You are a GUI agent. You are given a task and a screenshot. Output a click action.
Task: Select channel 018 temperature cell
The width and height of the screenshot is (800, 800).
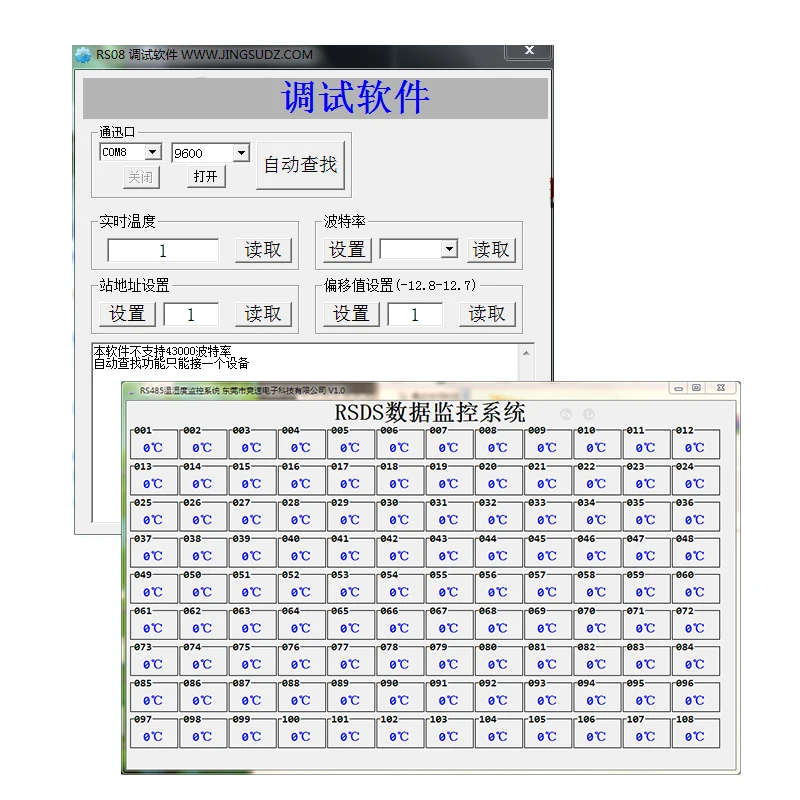point(399,481)
